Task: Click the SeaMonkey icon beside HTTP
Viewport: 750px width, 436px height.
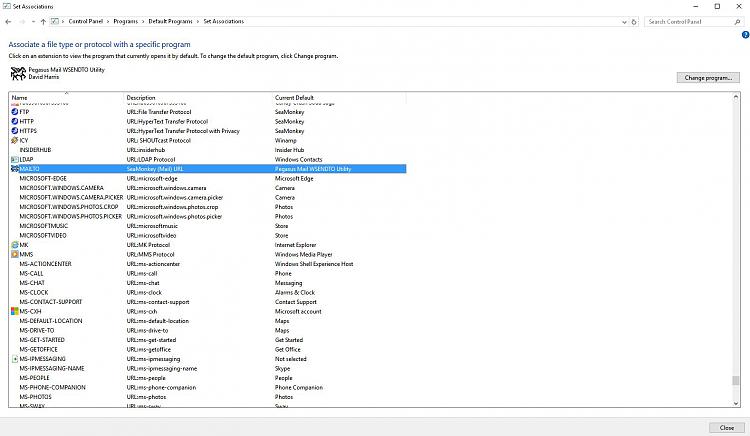Action: [x=15, y=121]
